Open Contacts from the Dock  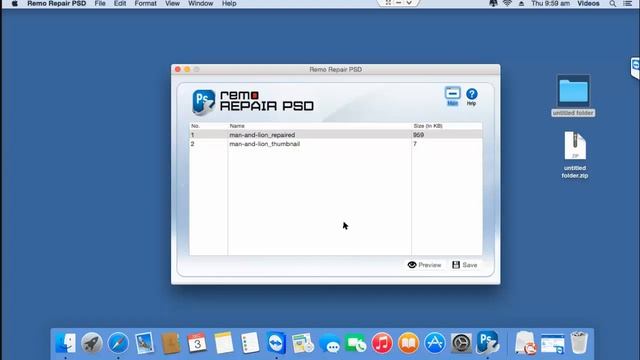171,342
